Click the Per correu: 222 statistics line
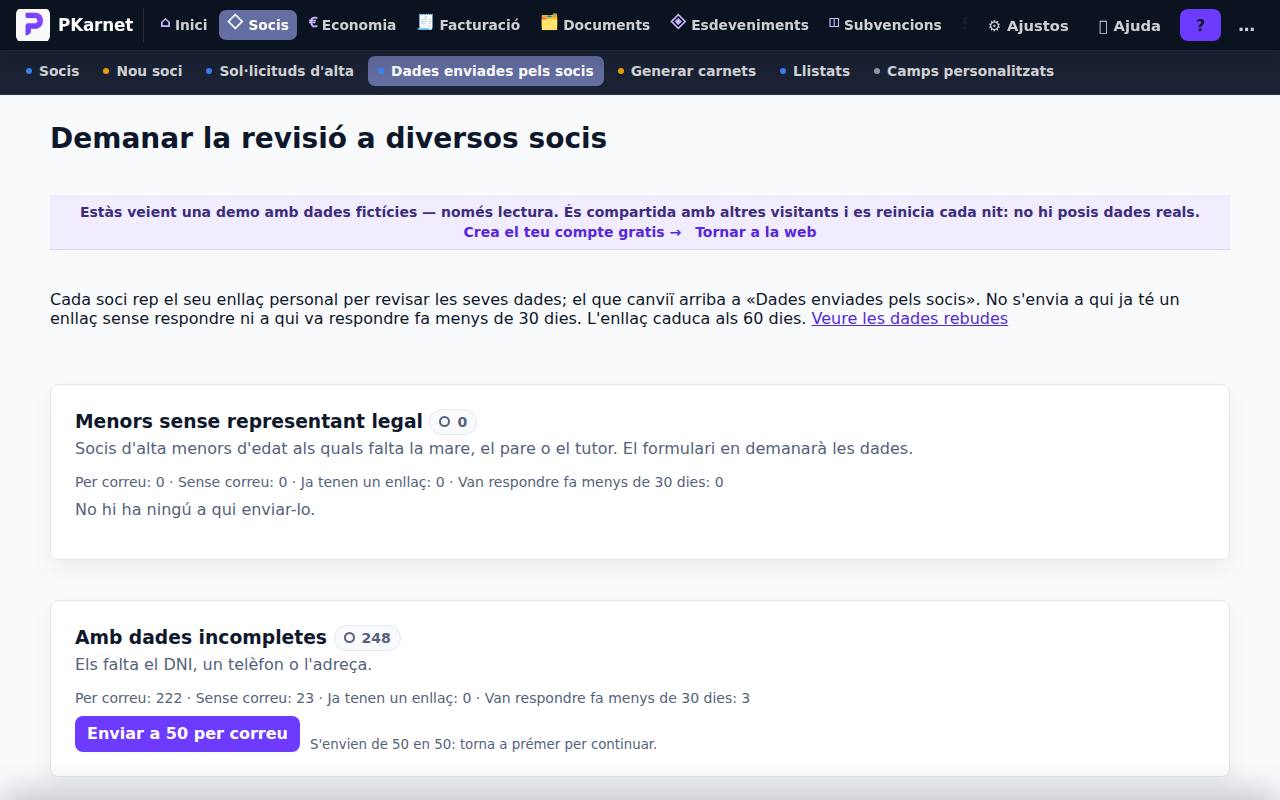Screen dimensions: 1280x800 412,698
